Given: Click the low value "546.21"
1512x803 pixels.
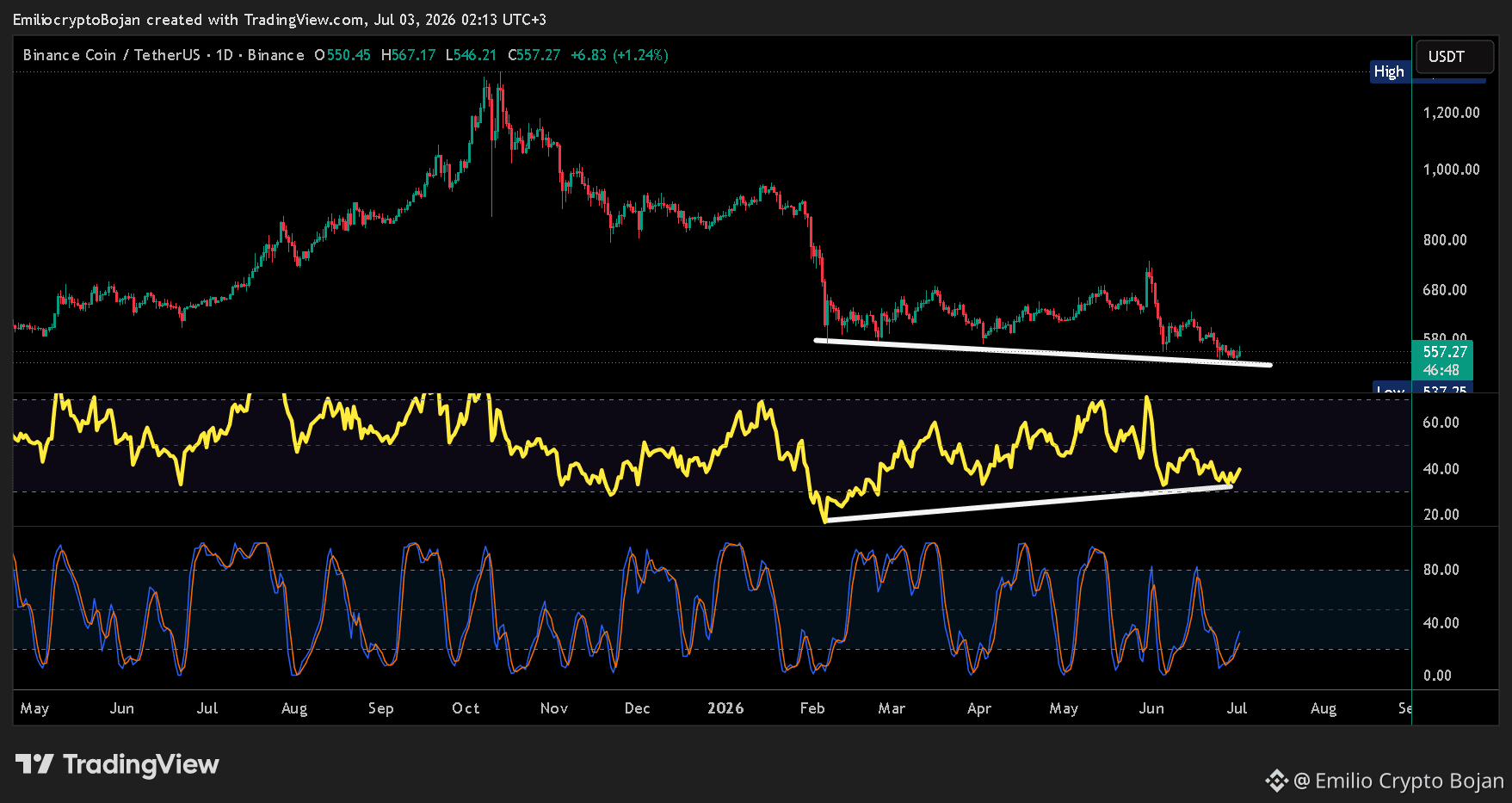Looking at the screenshot, I should pos(475,55).
